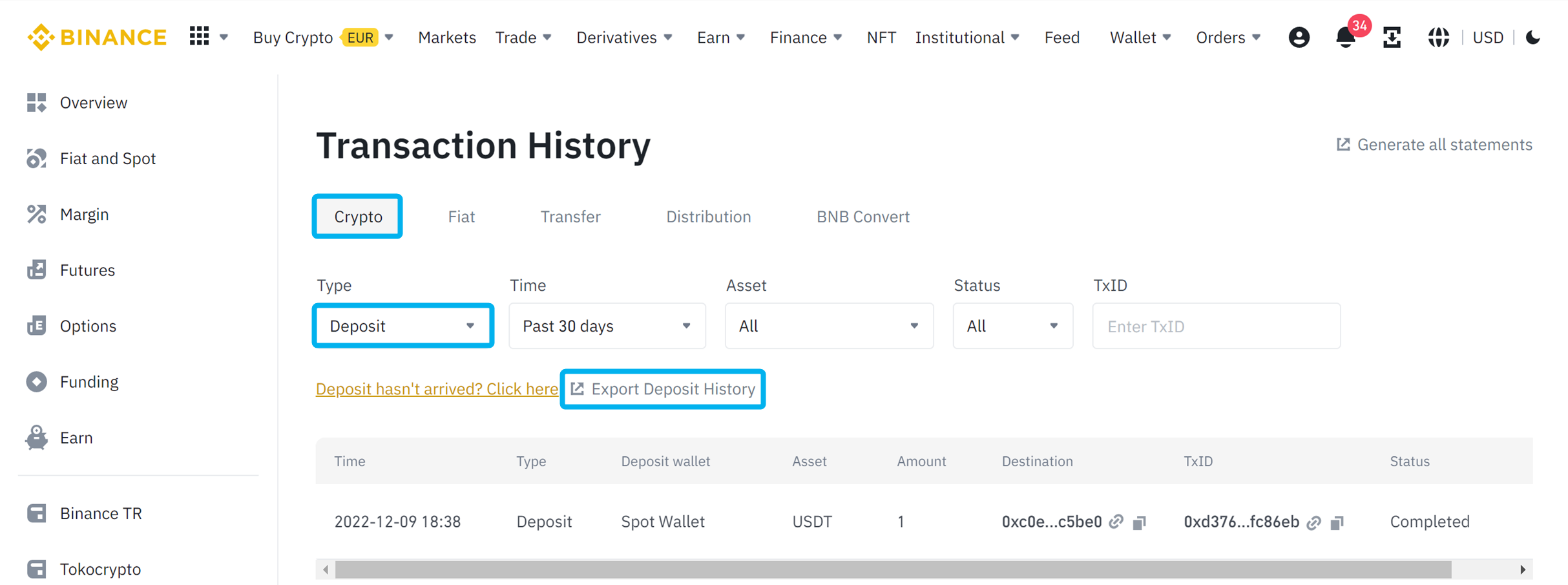This screenshot has width=1568, height=585.
Task: Click the Options sidebar icon
Action: coord(37,326)
